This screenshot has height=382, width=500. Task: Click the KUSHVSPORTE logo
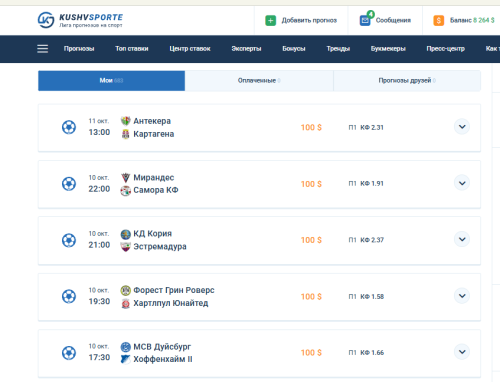point(80,20)
